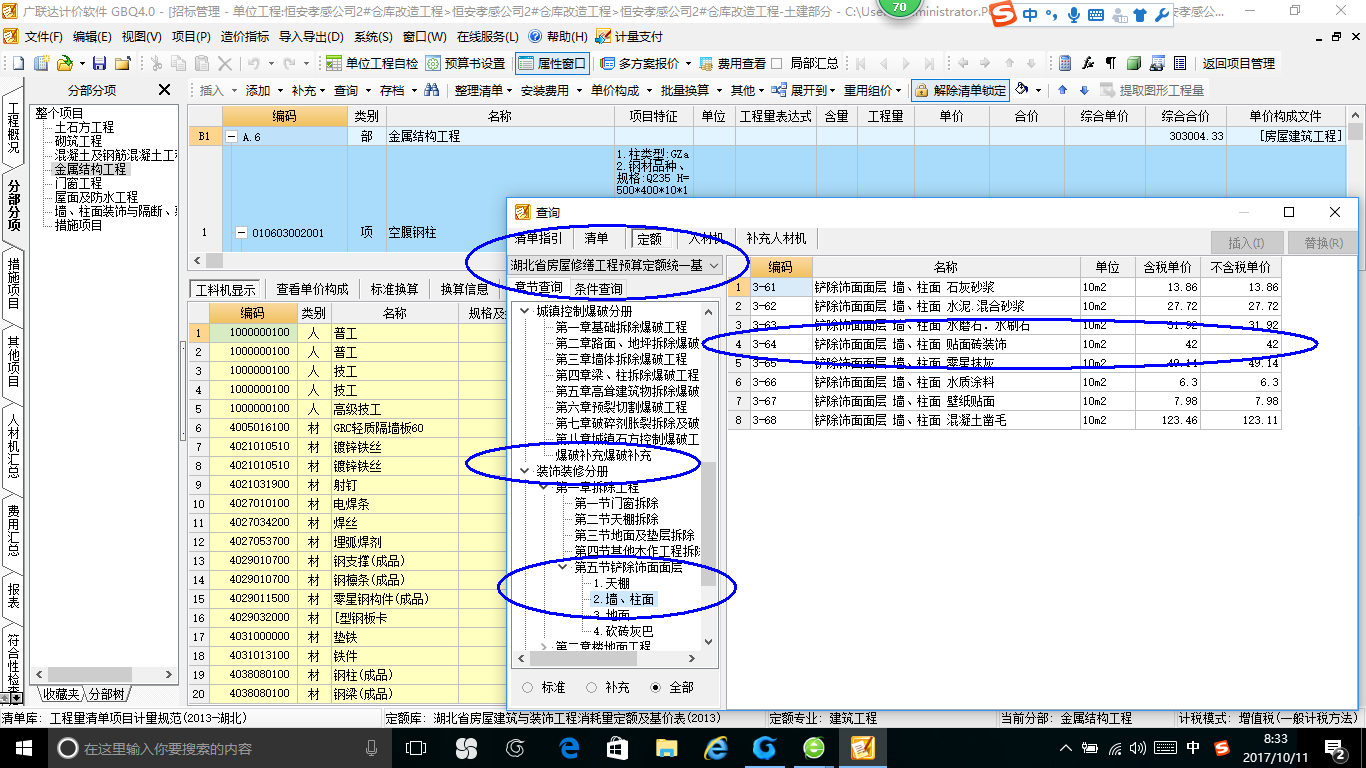Click the blue floppy disk save icon
The image size is (1366, 768).
click(x=101, y=63)
